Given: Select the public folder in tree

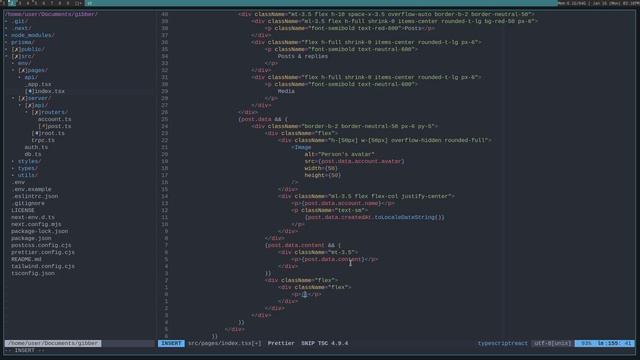Looking at the screenshot, I should pyautogui.click(x=28, y=49).
